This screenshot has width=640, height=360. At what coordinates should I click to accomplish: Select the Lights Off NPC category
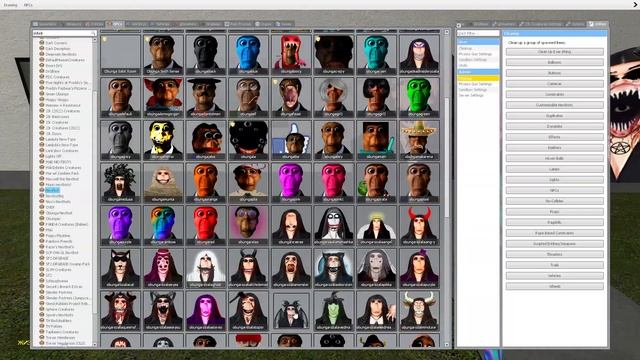tap(53, 156)
